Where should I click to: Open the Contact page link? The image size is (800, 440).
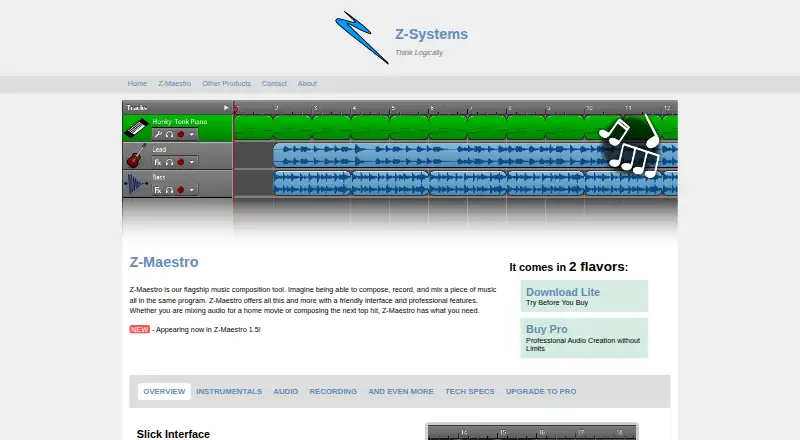[274, 84]
